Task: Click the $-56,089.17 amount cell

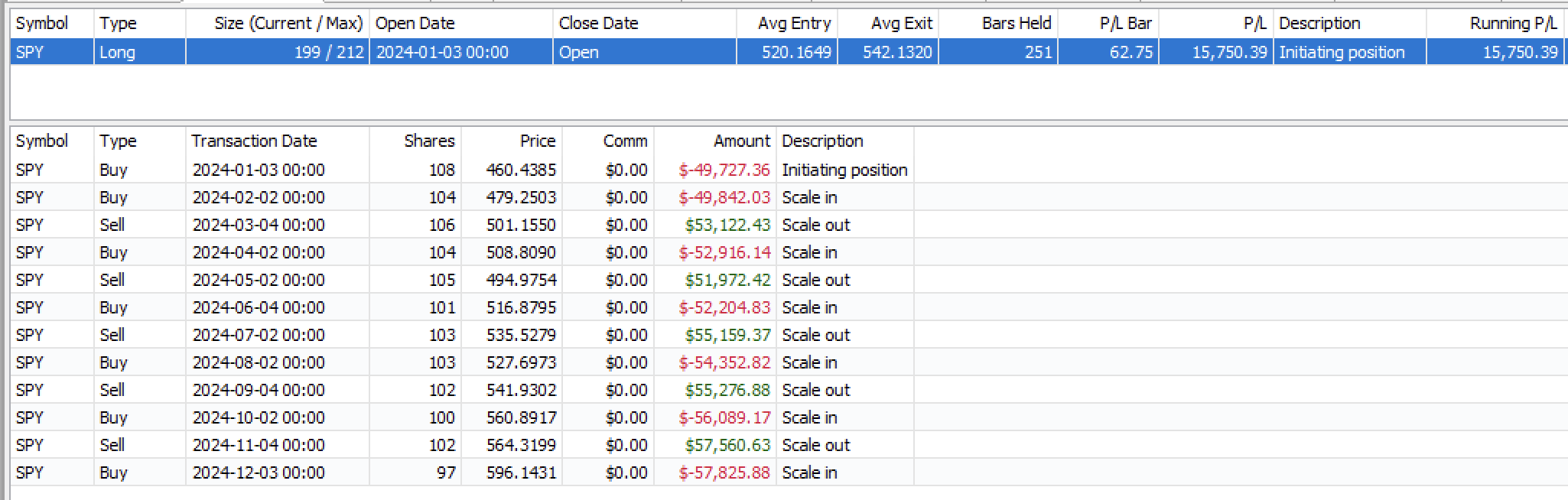Action: pos(724,417)
